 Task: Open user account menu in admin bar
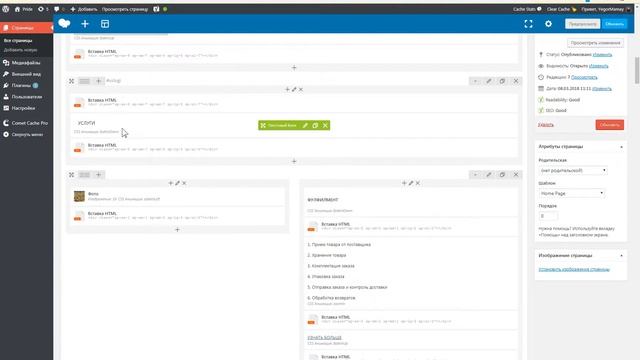click(606, 9)
